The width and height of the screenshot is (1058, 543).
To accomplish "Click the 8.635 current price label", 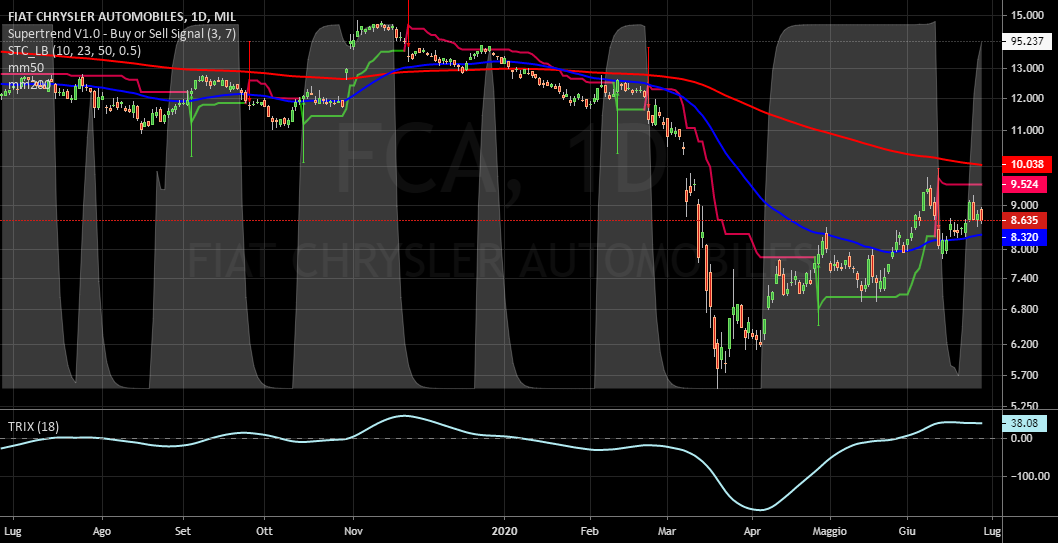I will click(1024, 220).
